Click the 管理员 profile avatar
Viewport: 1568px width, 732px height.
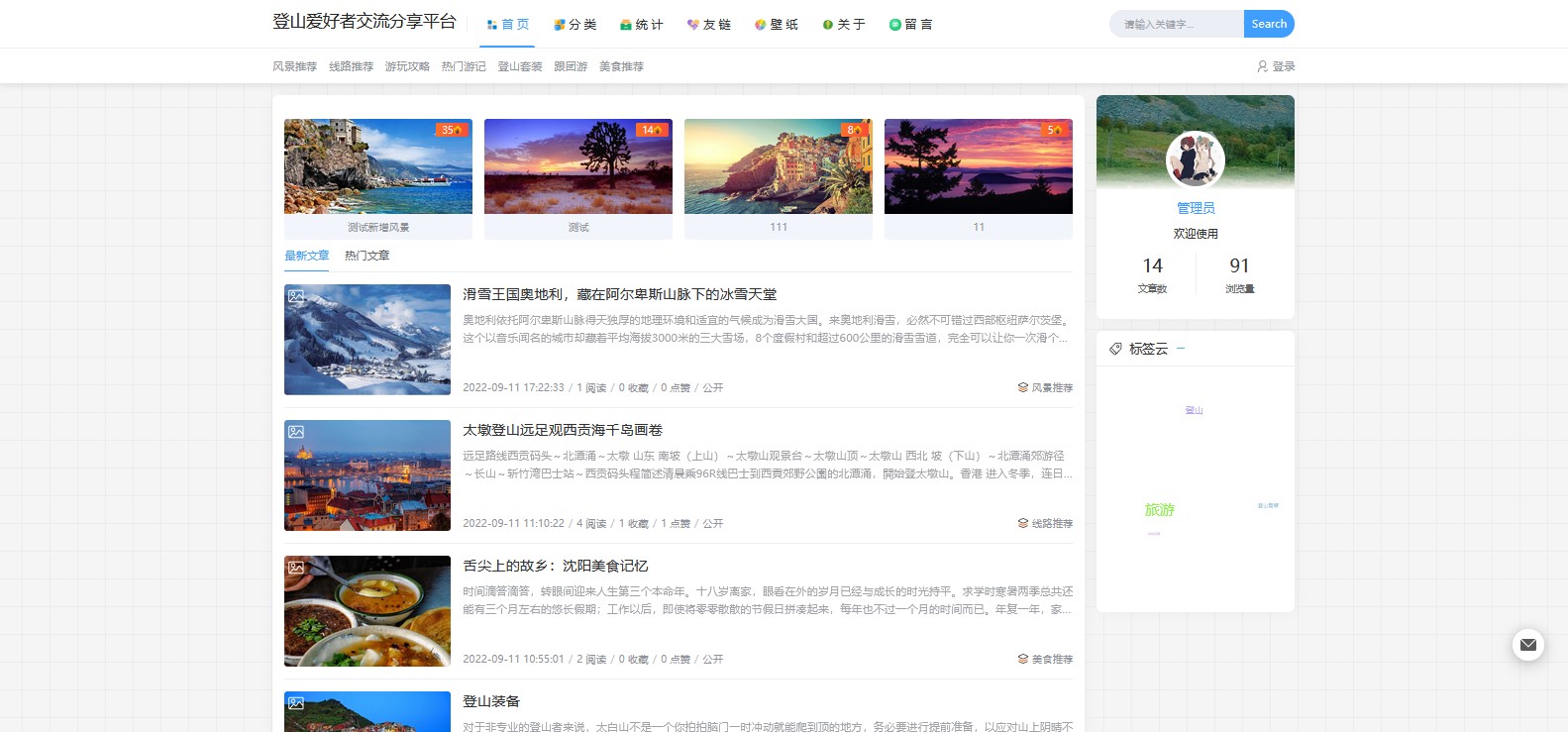[x=1196, y=159]
